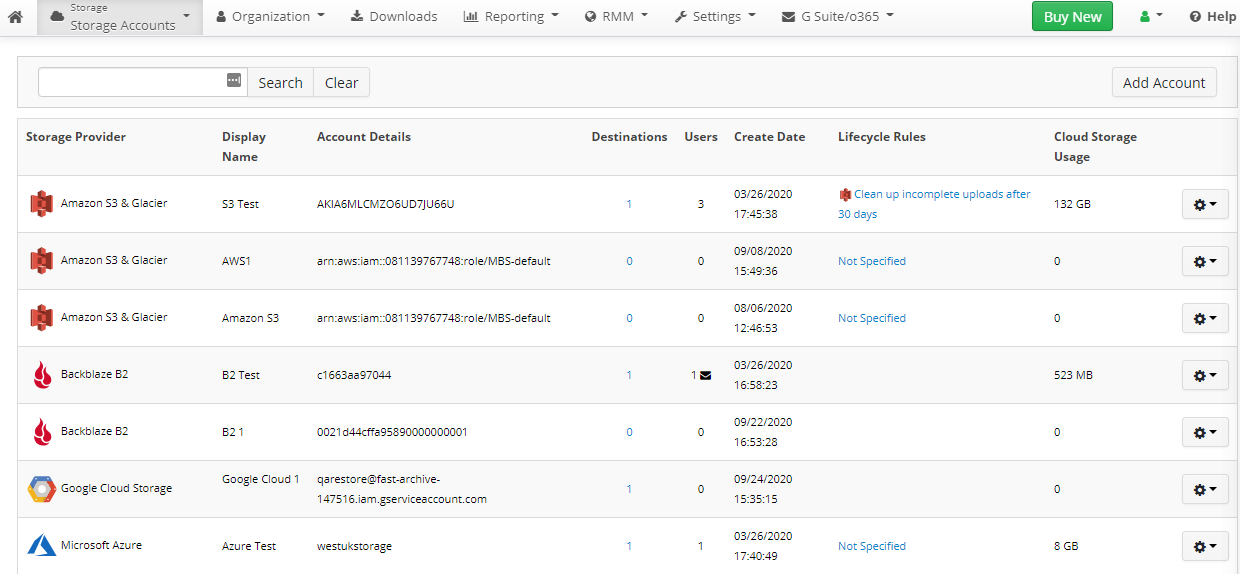The width and height of the screenshot is (1240, 574).
Task: Expand the Organization menu
Action: pos(270,17)
